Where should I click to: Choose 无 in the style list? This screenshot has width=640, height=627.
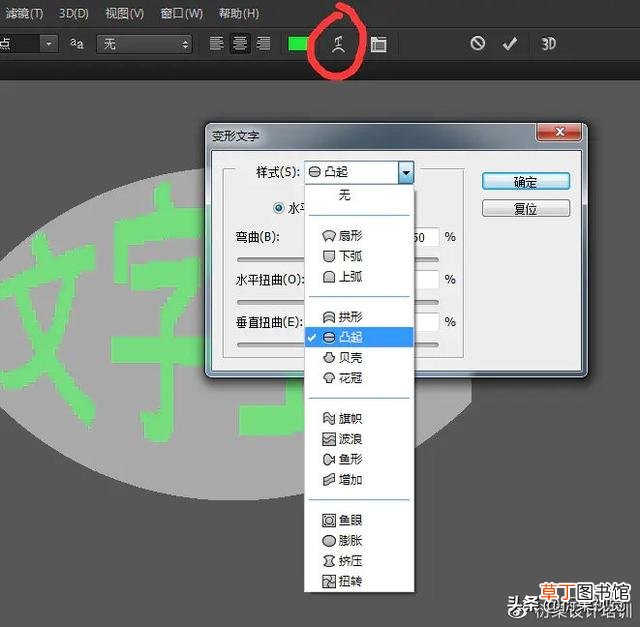[359, 195]
